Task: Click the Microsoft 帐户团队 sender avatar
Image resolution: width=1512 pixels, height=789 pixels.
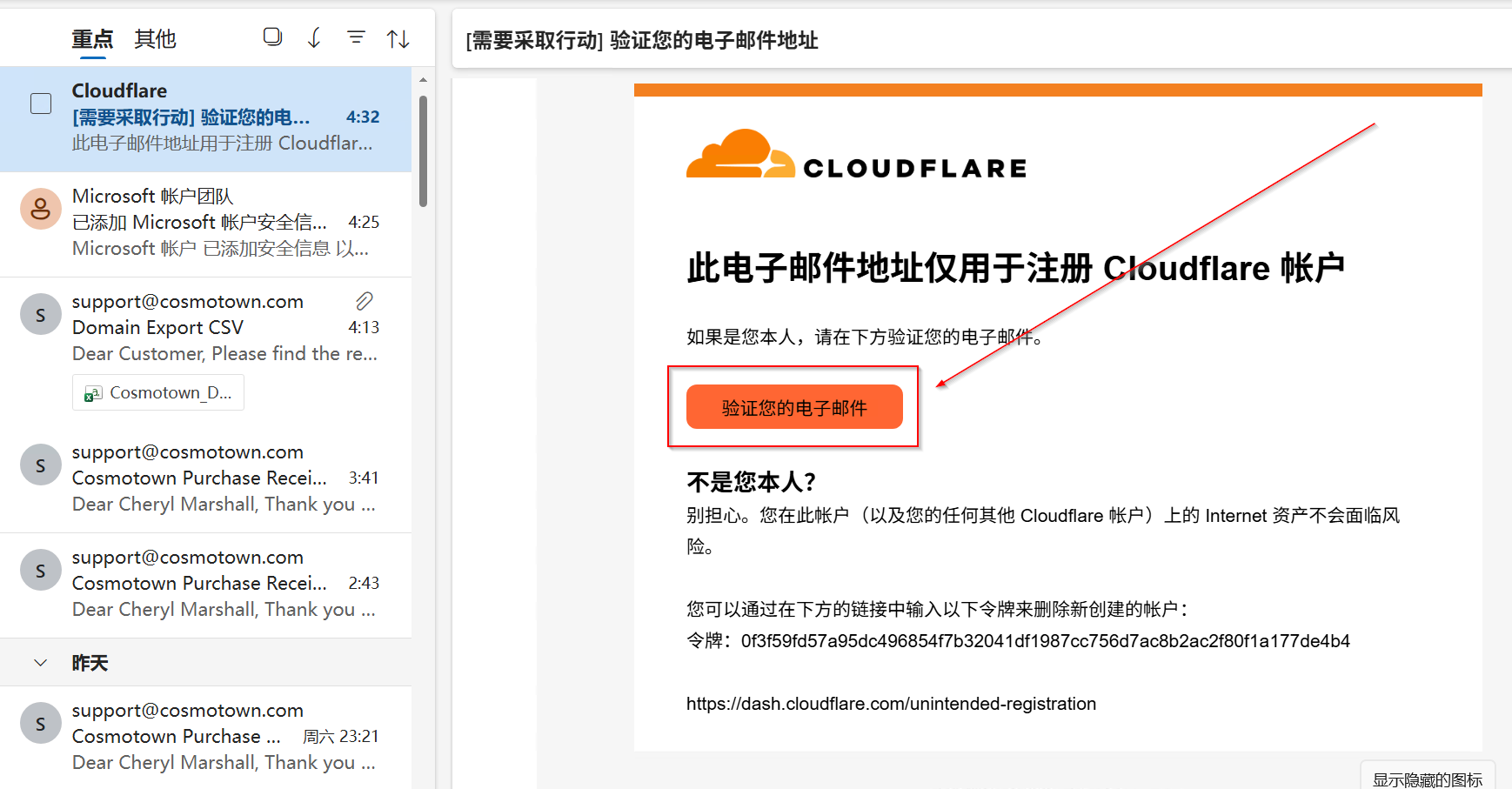Action: 41,209
